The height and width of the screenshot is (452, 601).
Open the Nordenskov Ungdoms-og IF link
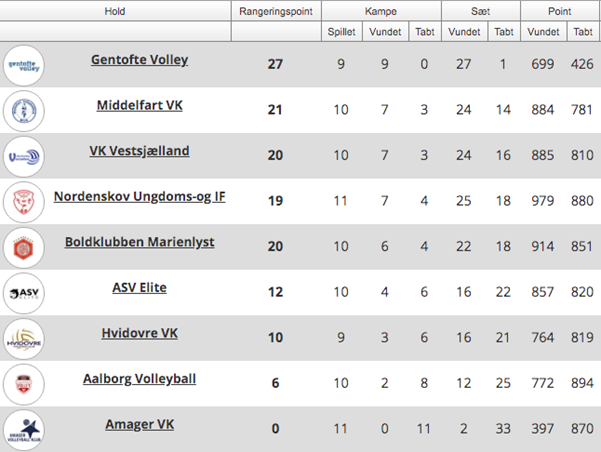(140, 197)
